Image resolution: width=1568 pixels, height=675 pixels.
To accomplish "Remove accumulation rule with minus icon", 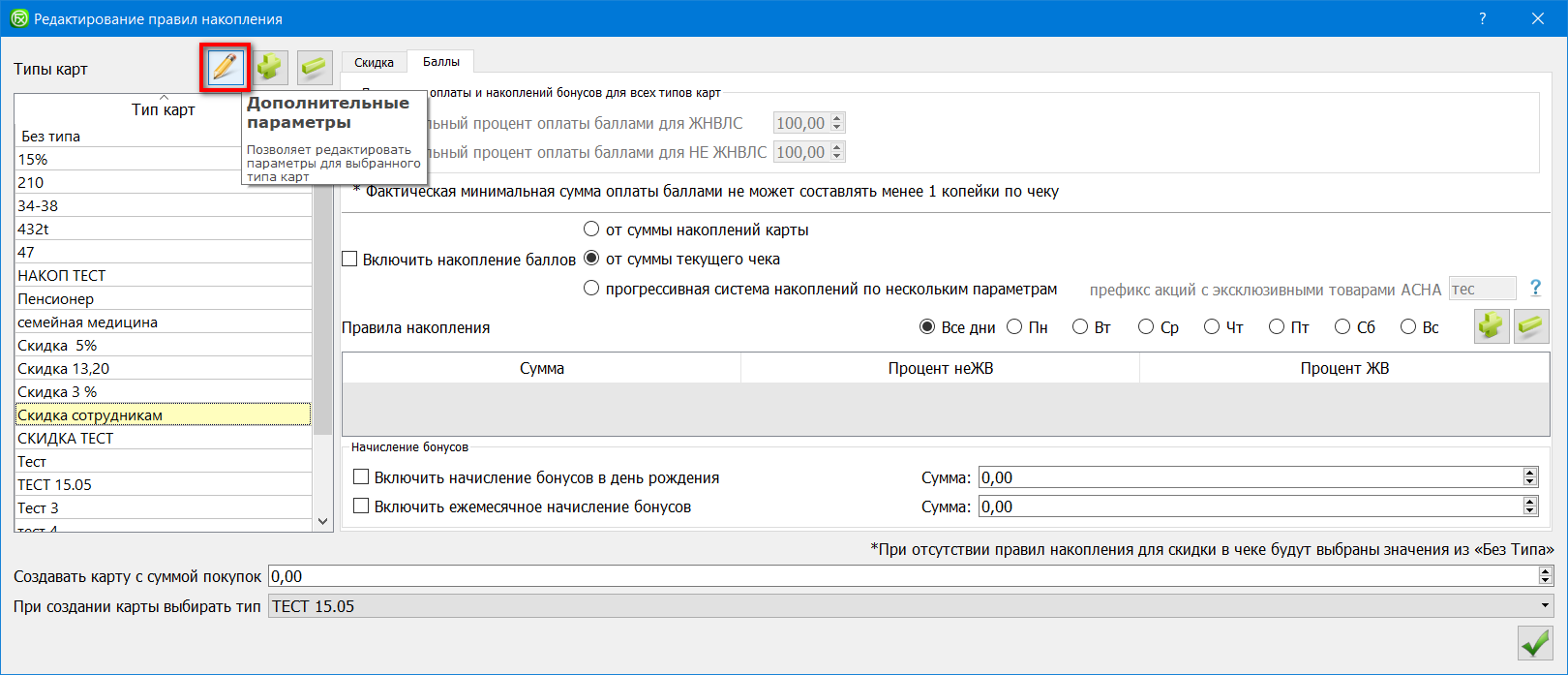I will [x=1531, y=326].
